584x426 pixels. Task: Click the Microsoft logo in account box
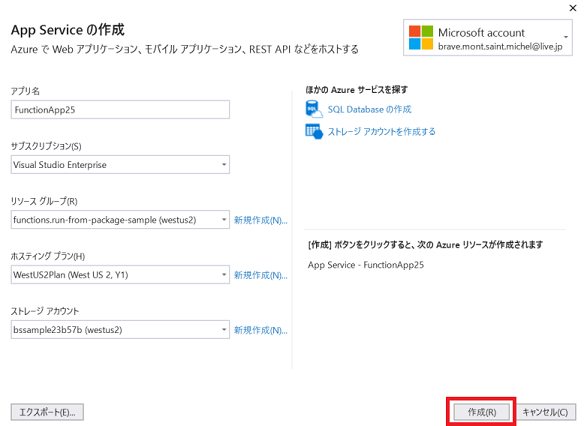click(x=421, y=37)
